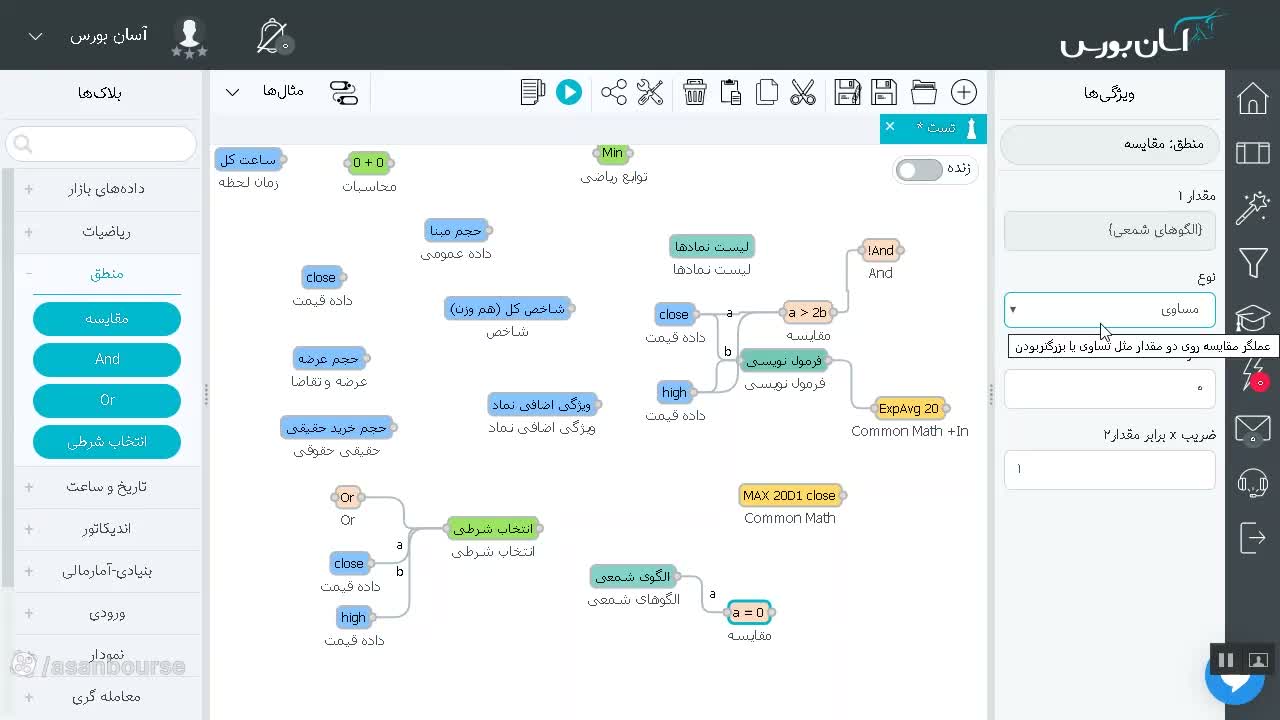This screenshot has width=1280, height=720.
Task: Expand the ریاضیات blocks category
Action: (x=107, y=231)
